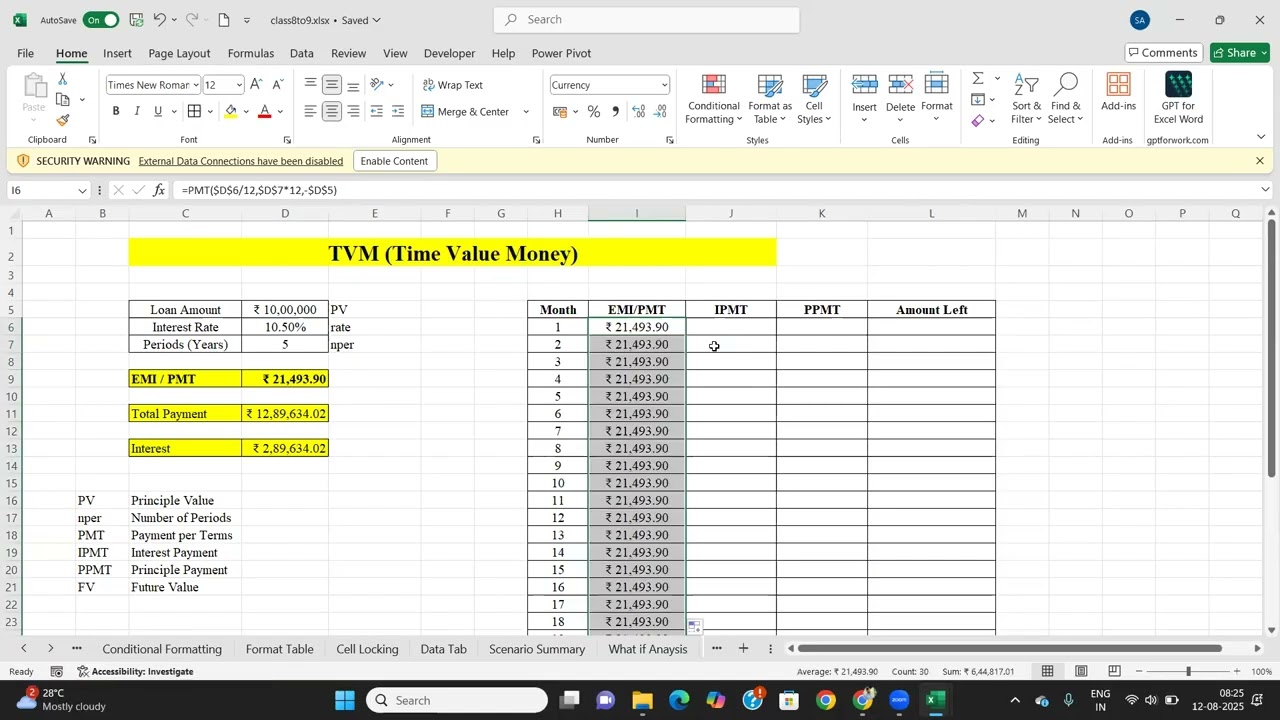This screenshot has width=1280, height=720.
Task: Expand Merge & Center dropdown arrow
Action: 526,112
